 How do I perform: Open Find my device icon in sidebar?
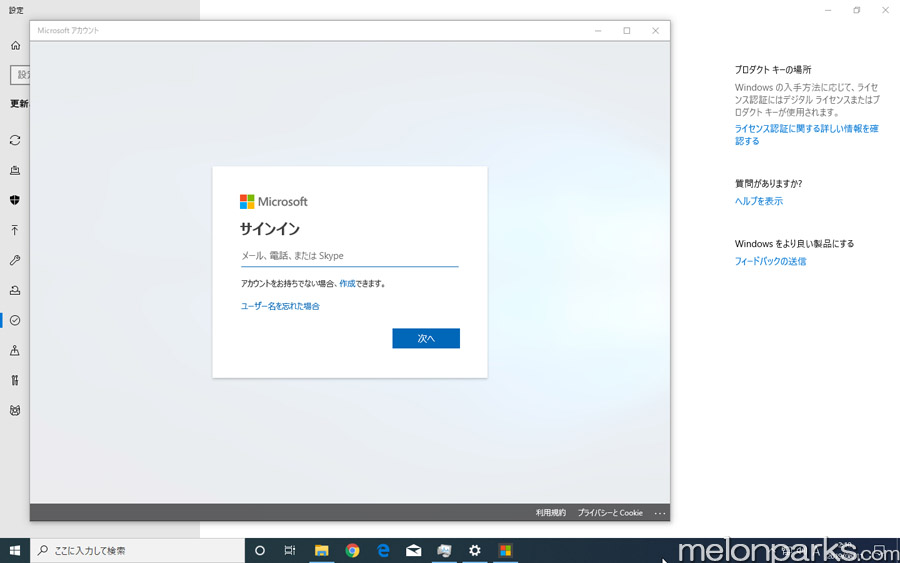pos(15,350)
